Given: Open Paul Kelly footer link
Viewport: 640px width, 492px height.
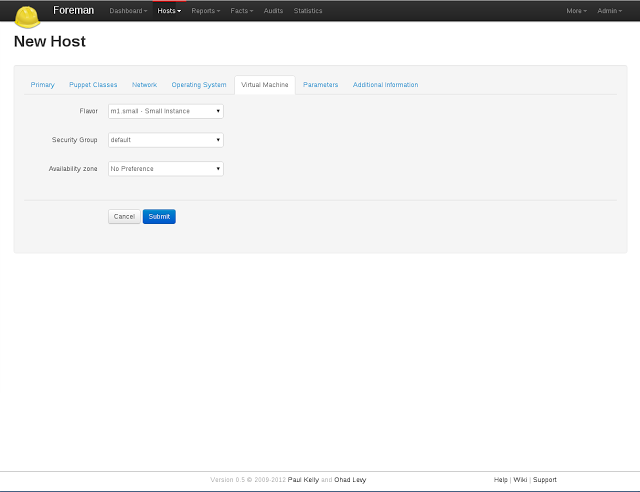Looking at the screenshot, I should (303, 480).
